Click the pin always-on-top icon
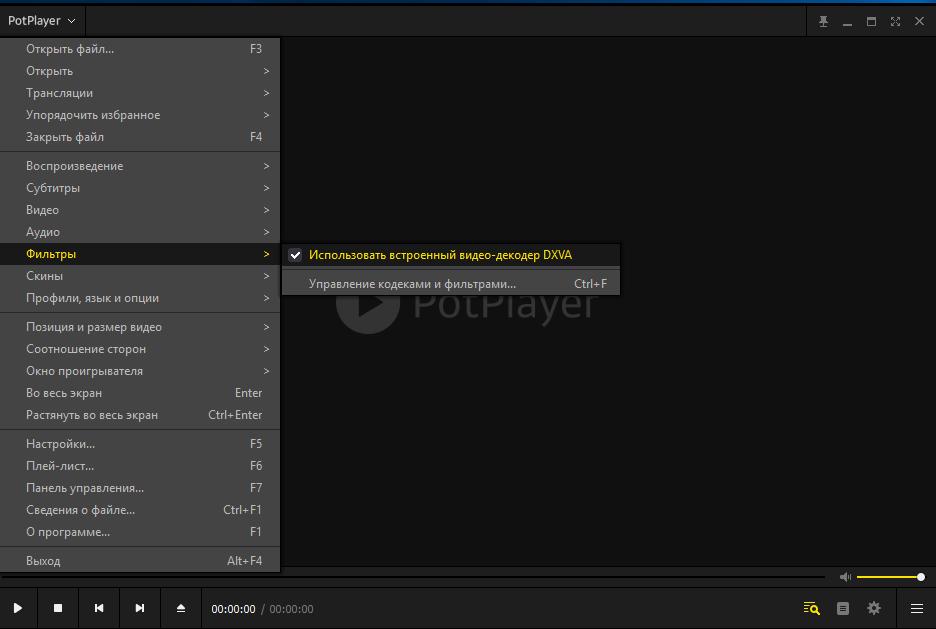This screenshot has height=629, width=936. pos(824,21)
